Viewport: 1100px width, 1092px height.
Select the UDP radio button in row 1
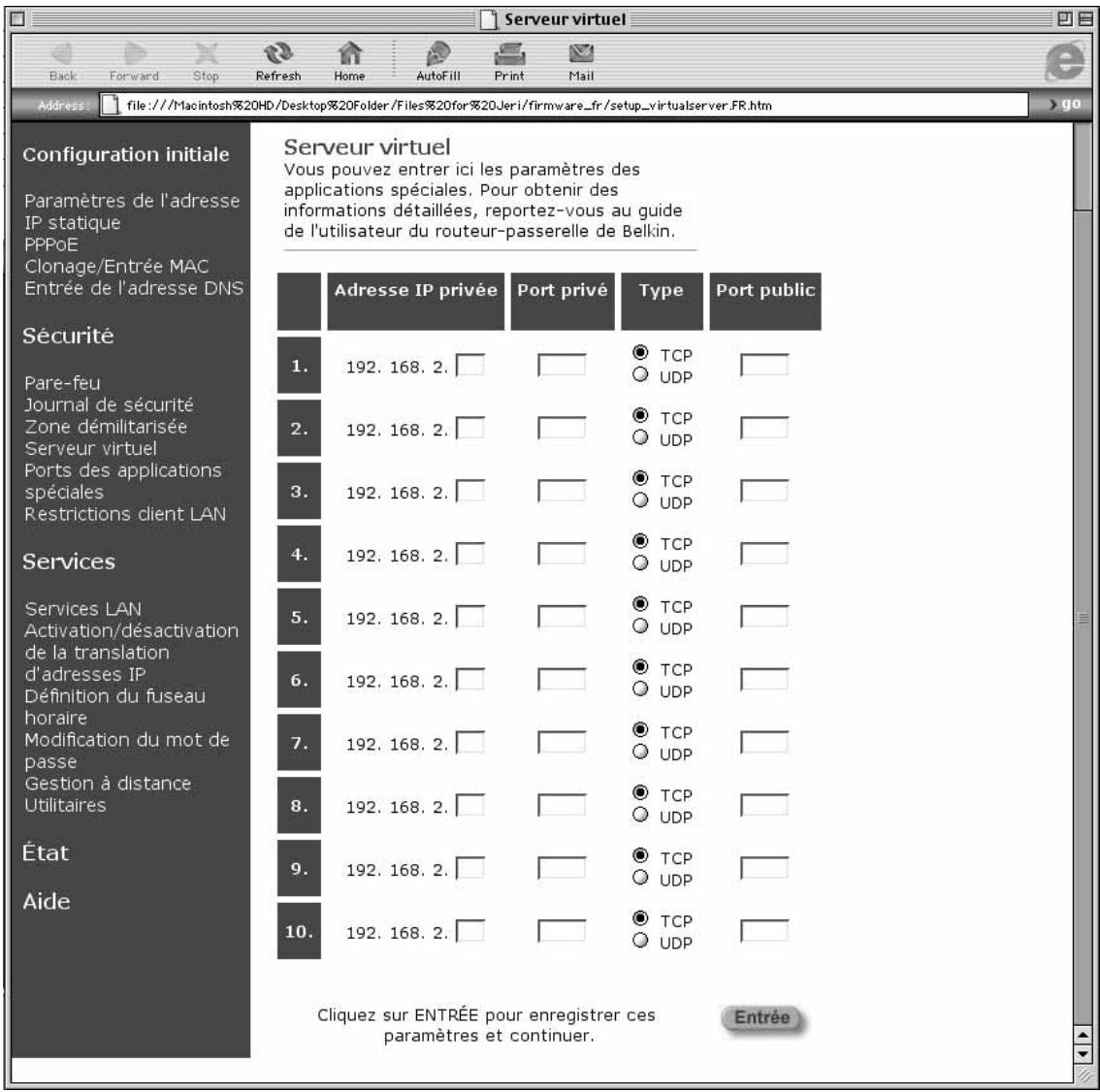tap(640, 374)
